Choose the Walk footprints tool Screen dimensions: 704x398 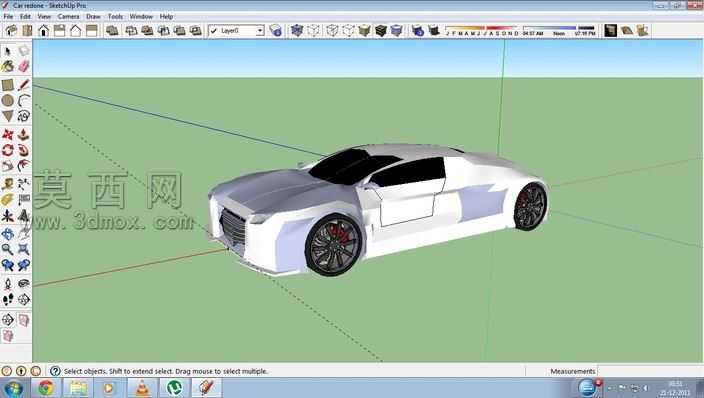8,299
